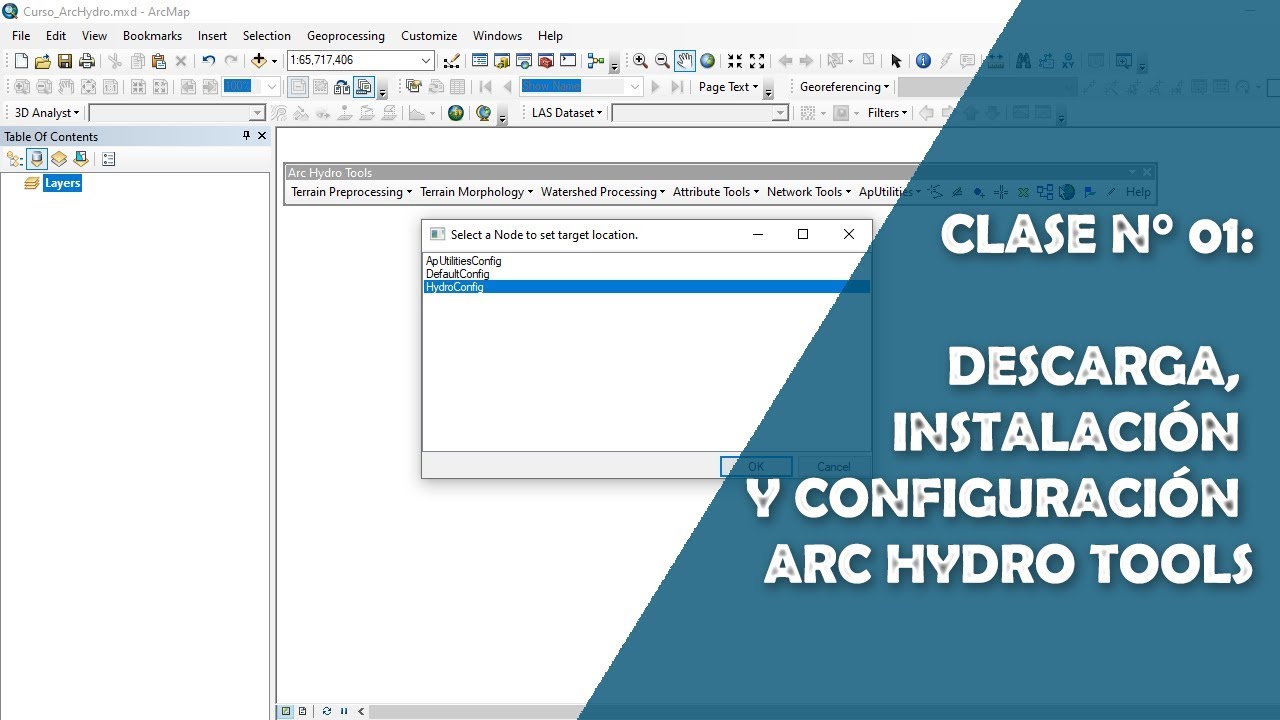Switch to List By Visibility view
This screenshot has height=720, width=1280.
59,159
